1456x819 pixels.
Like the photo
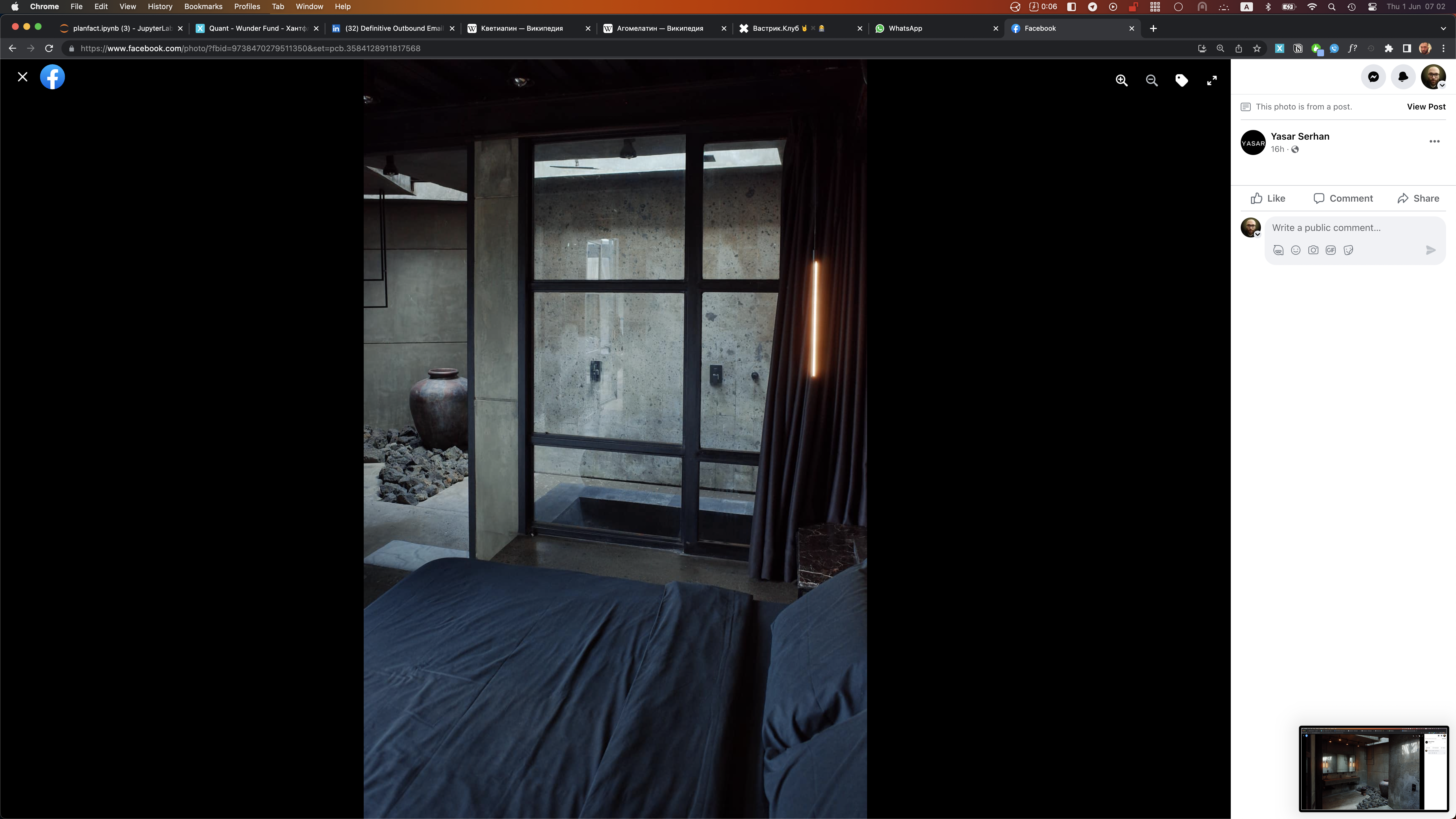pos(1268,198)
